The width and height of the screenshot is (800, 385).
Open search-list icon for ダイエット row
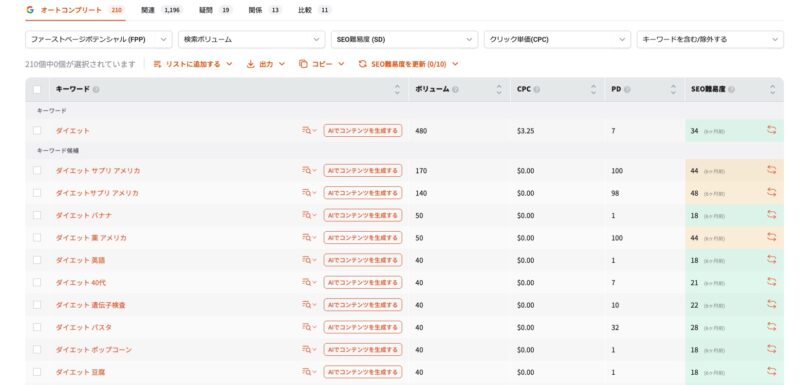tap(309, 131)
